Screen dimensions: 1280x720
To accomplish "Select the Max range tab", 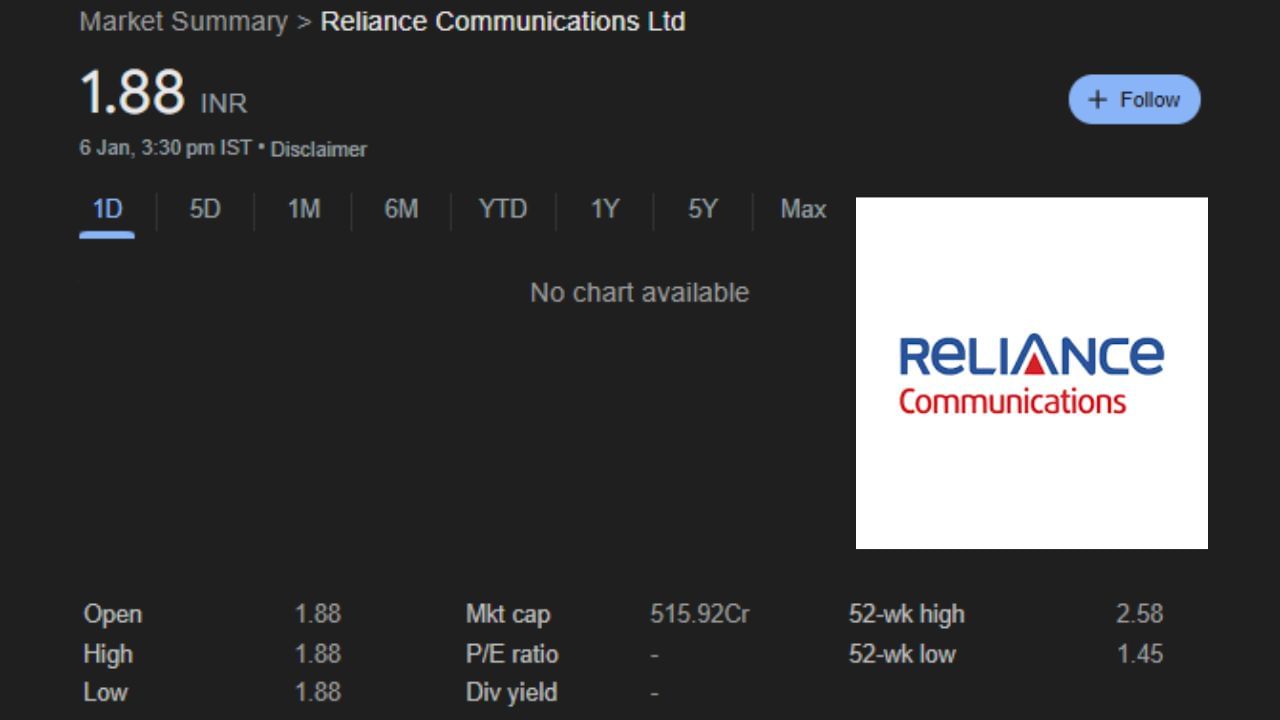I will click(803, 209).
